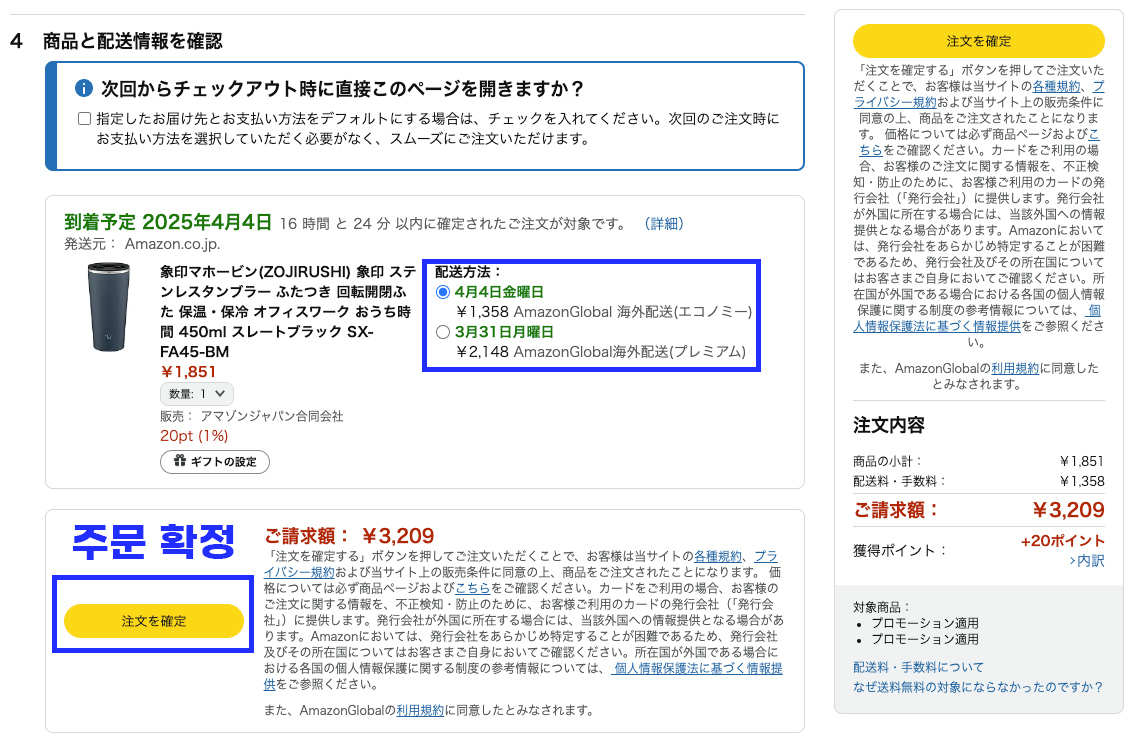Click the 20pt (1%) points text
Screen dimensions: 1139x739
pyautogui.click(x=194, y=435)
